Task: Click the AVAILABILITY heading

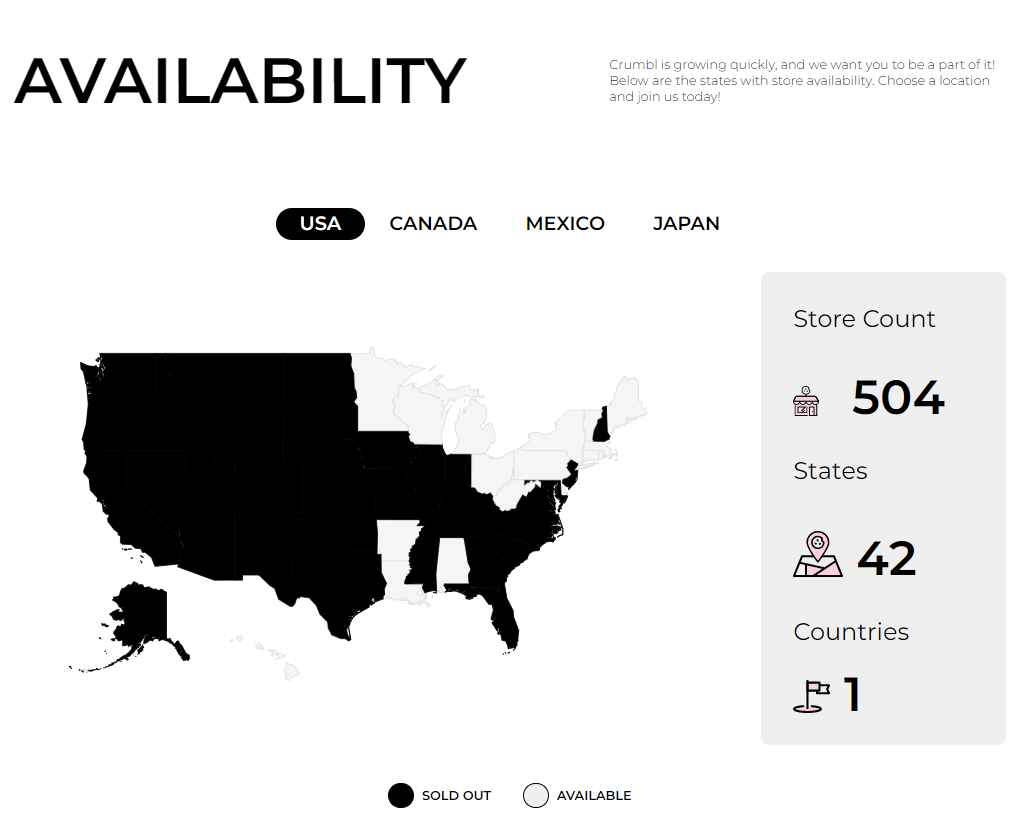Action: [240, 81]
